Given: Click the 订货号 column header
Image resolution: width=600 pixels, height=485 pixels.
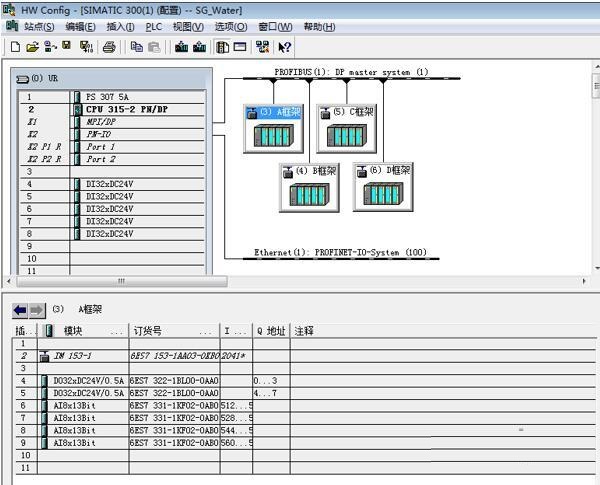Looking at the screenshot, I should click(x=174, y=331).
